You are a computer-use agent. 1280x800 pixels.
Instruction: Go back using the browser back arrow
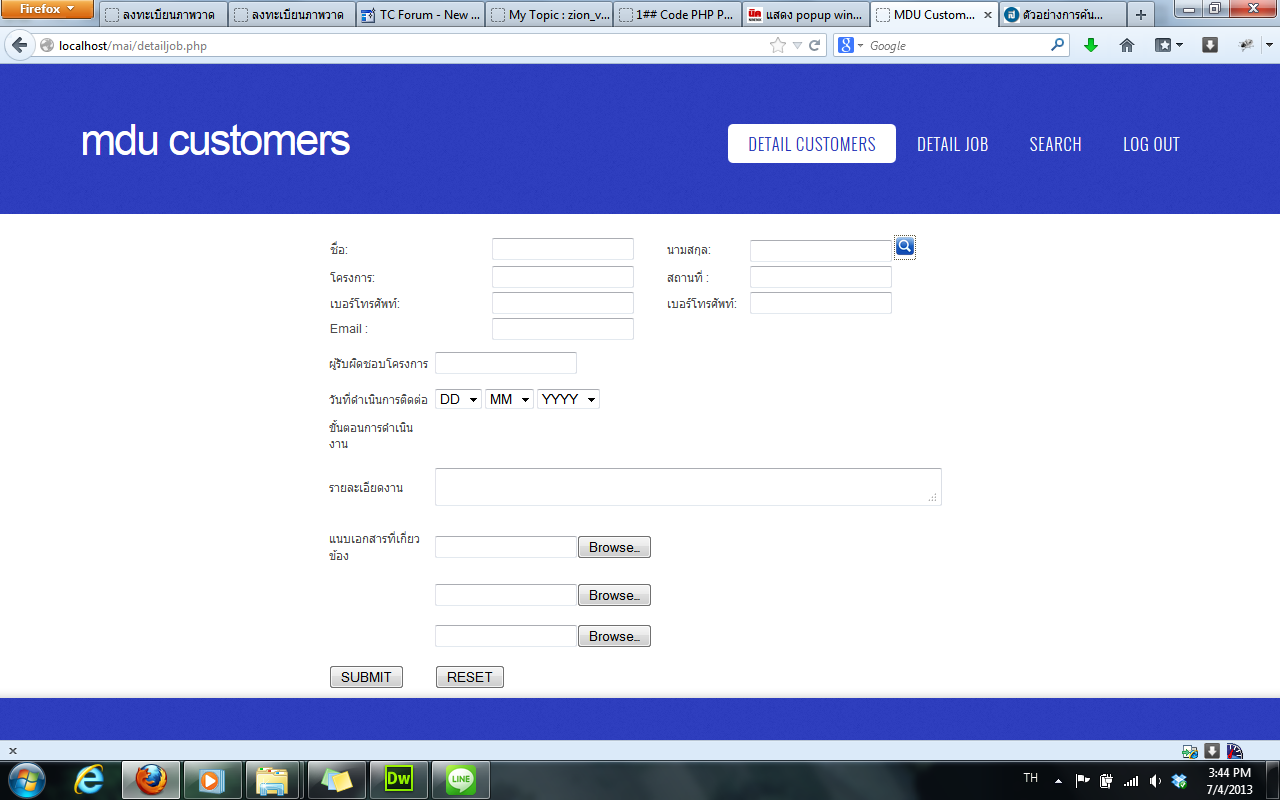coord(19,45)
